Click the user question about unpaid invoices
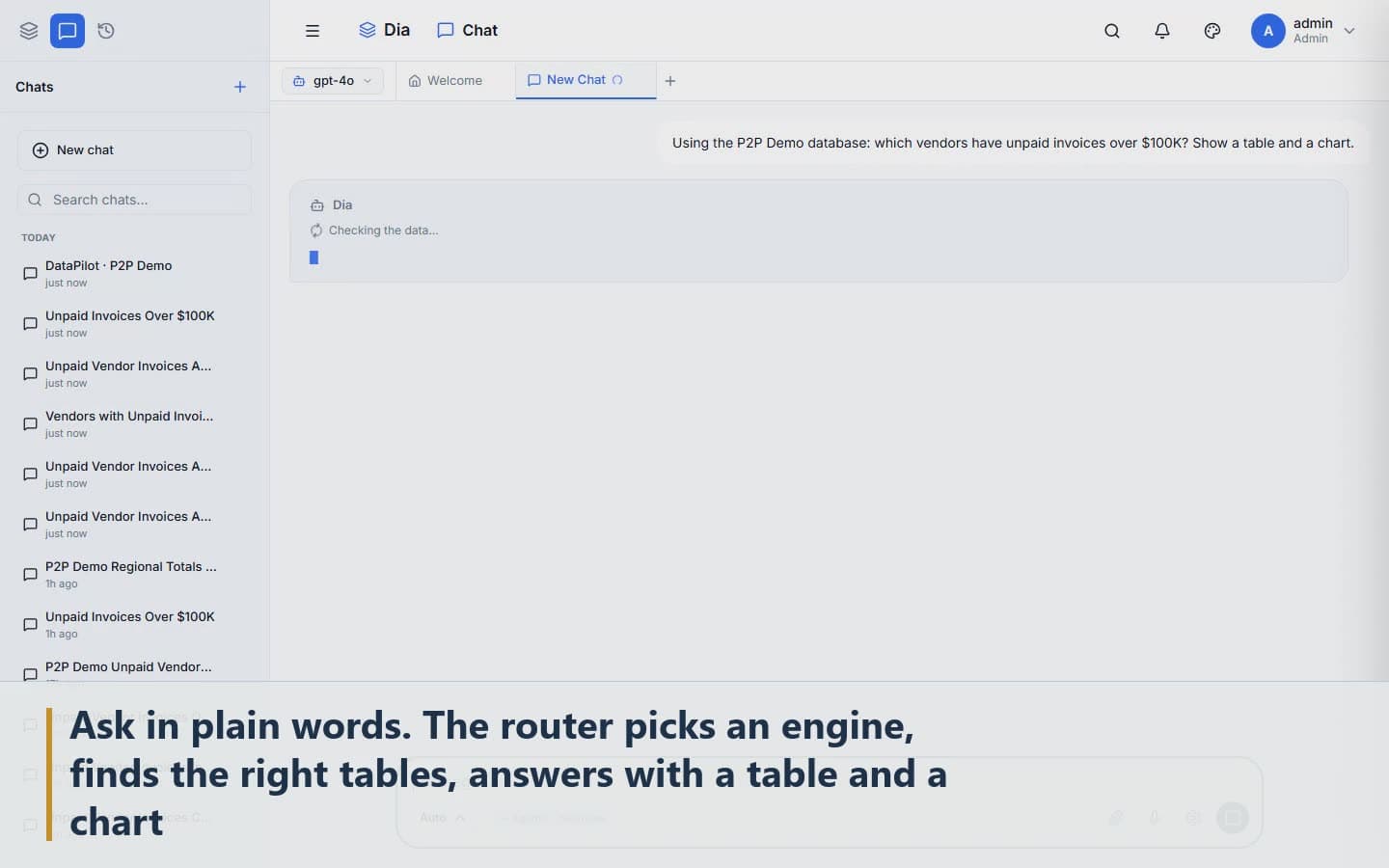 point(1013,143)
